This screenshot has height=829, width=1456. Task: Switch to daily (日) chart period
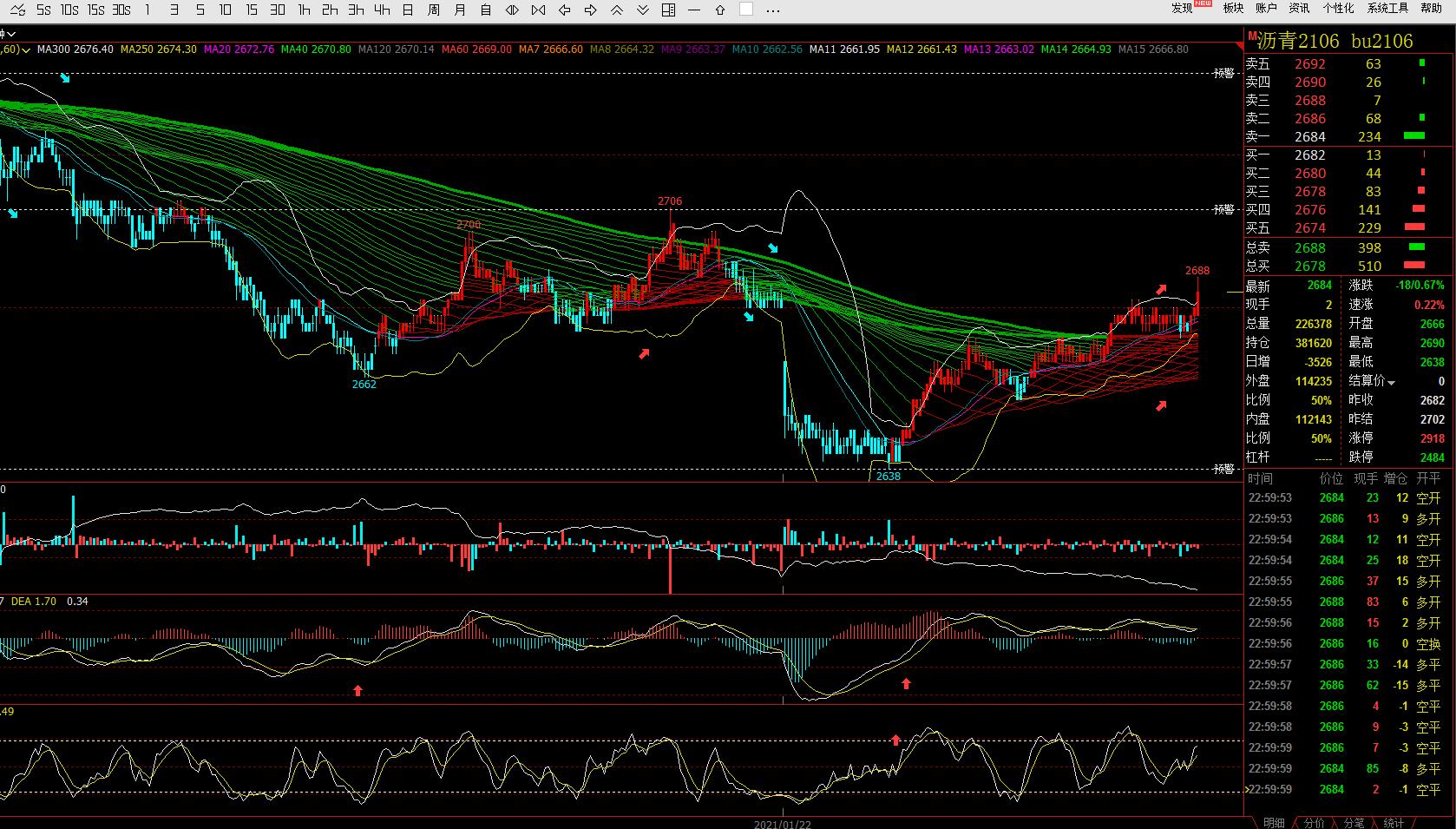tap(408, 10)
